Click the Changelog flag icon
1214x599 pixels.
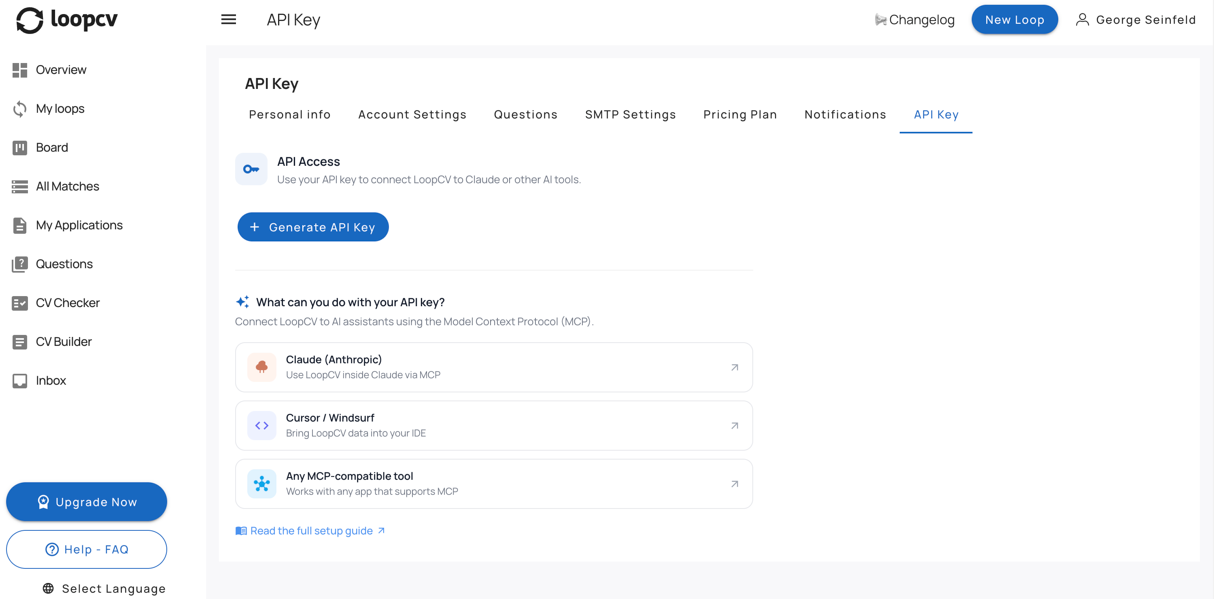[880, 20]
